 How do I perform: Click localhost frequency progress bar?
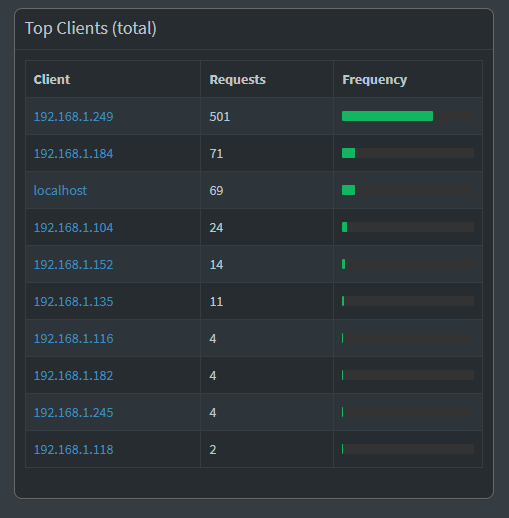[x=408, y=190]
